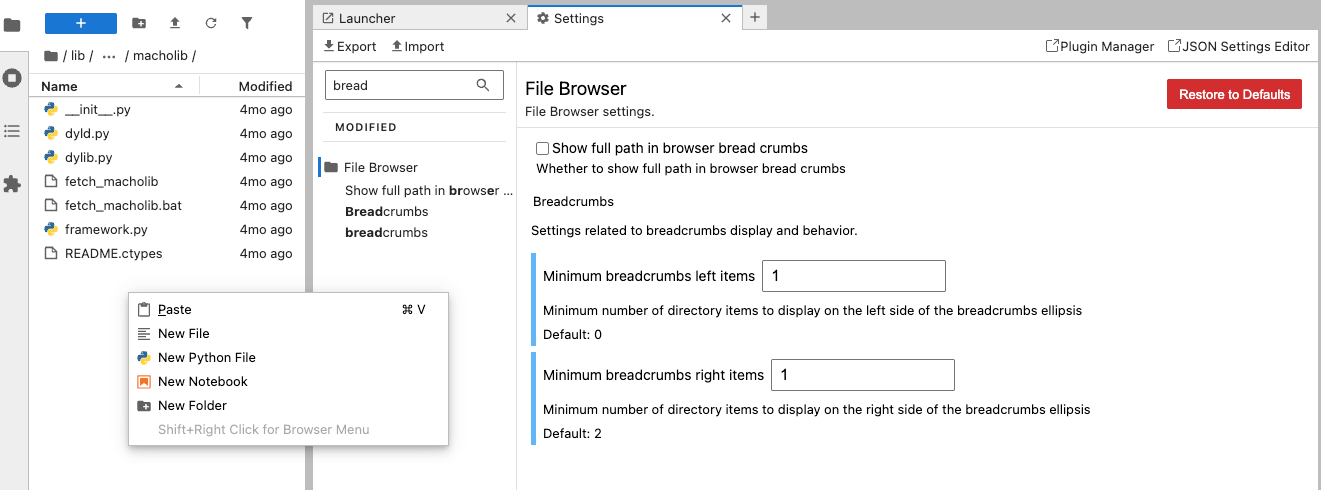Open the JSON Settings Editor
The image size is (1321, 490).
click(1239, 47)
